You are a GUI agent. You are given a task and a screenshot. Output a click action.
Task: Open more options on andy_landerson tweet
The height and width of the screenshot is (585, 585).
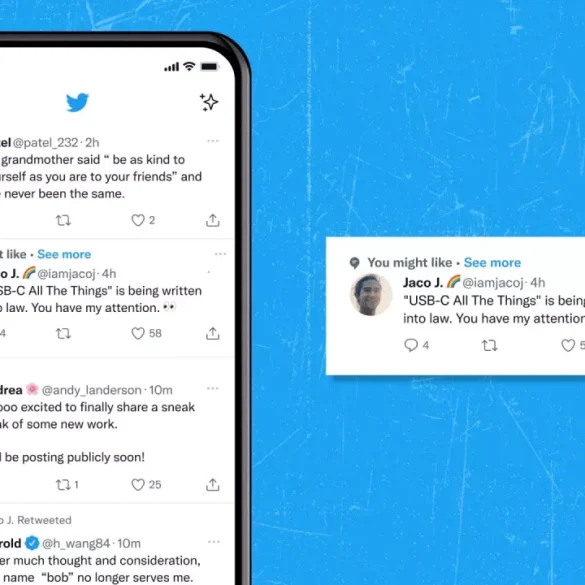click(x=213, y=388)
